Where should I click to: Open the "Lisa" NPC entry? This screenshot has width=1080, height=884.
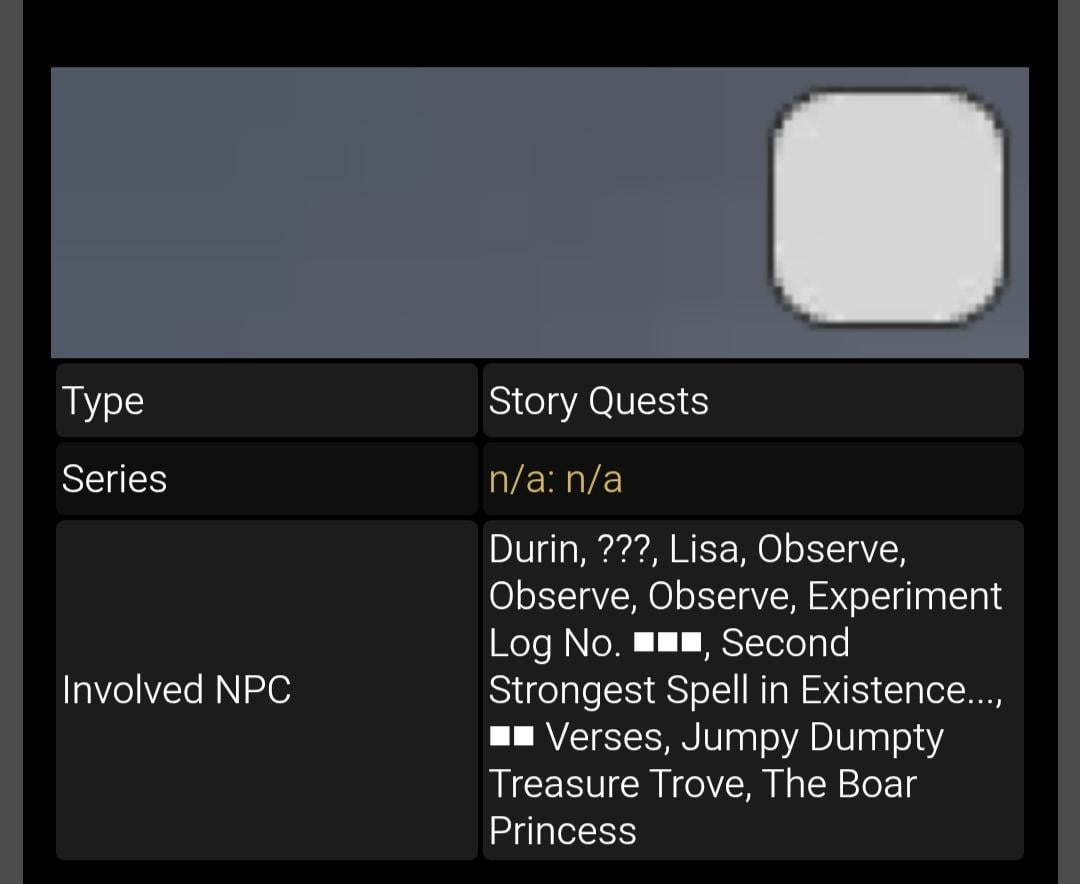[x=705, y=549]
